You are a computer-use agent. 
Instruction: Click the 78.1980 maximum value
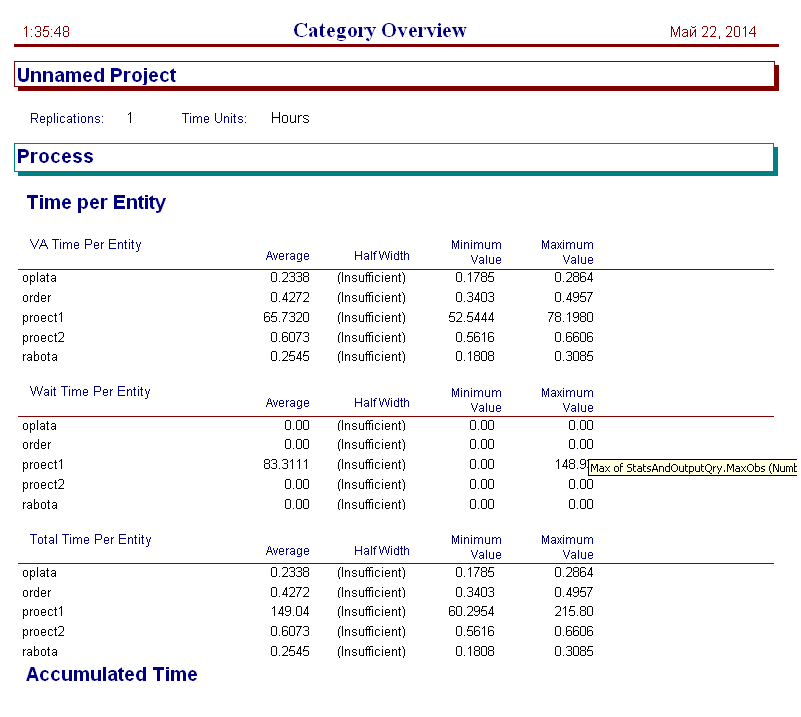[x=570, y=318]
